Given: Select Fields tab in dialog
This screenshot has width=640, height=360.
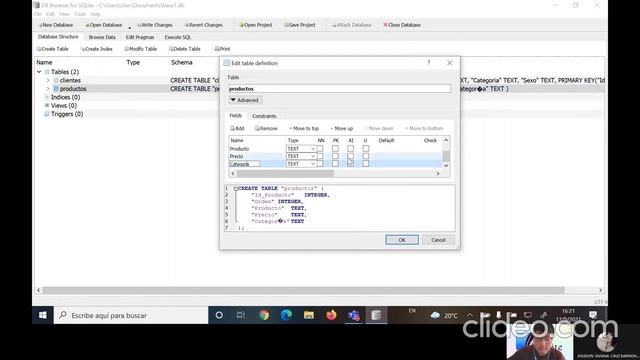Looking at the screenshot, I should (236, 116).
